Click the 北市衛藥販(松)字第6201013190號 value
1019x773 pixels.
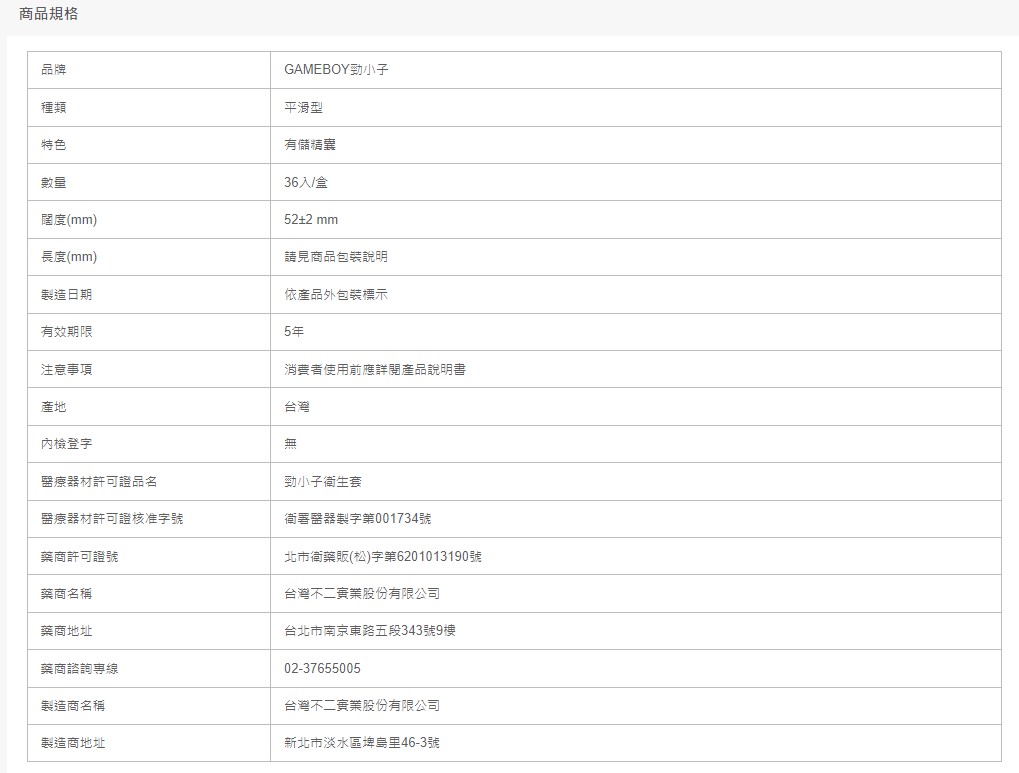click(x=383, y=556)
